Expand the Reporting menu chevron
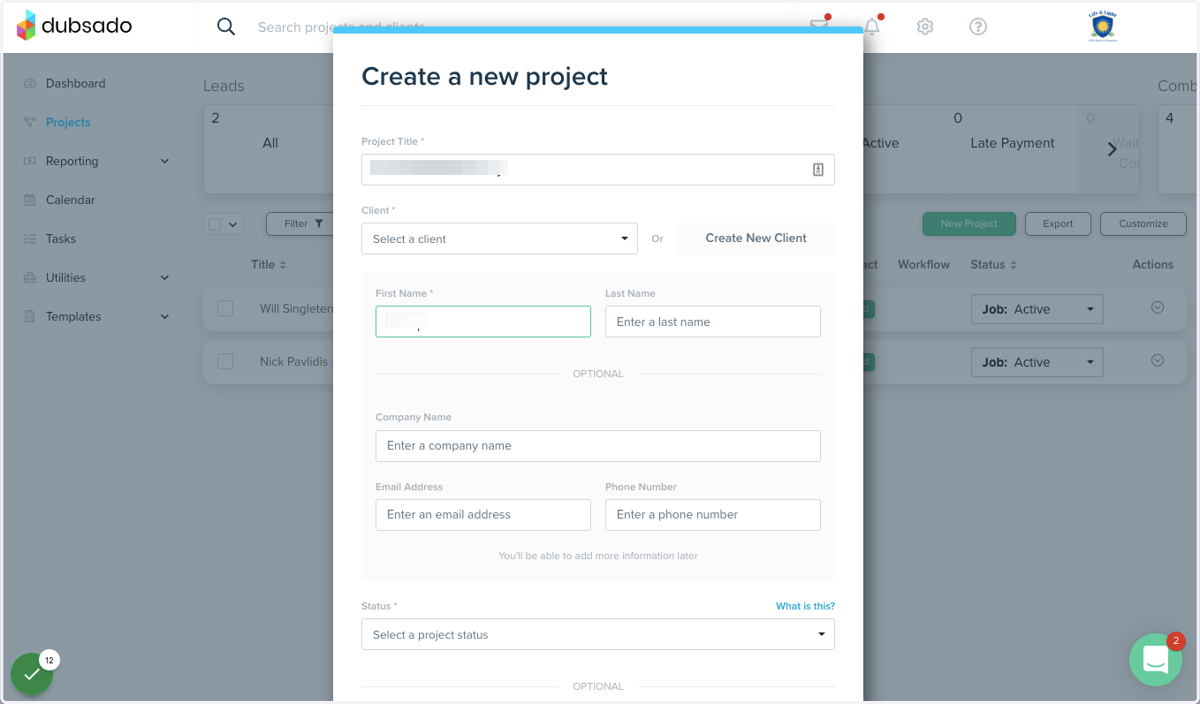Screen dimensions: 1200x704 pos(165,161)
